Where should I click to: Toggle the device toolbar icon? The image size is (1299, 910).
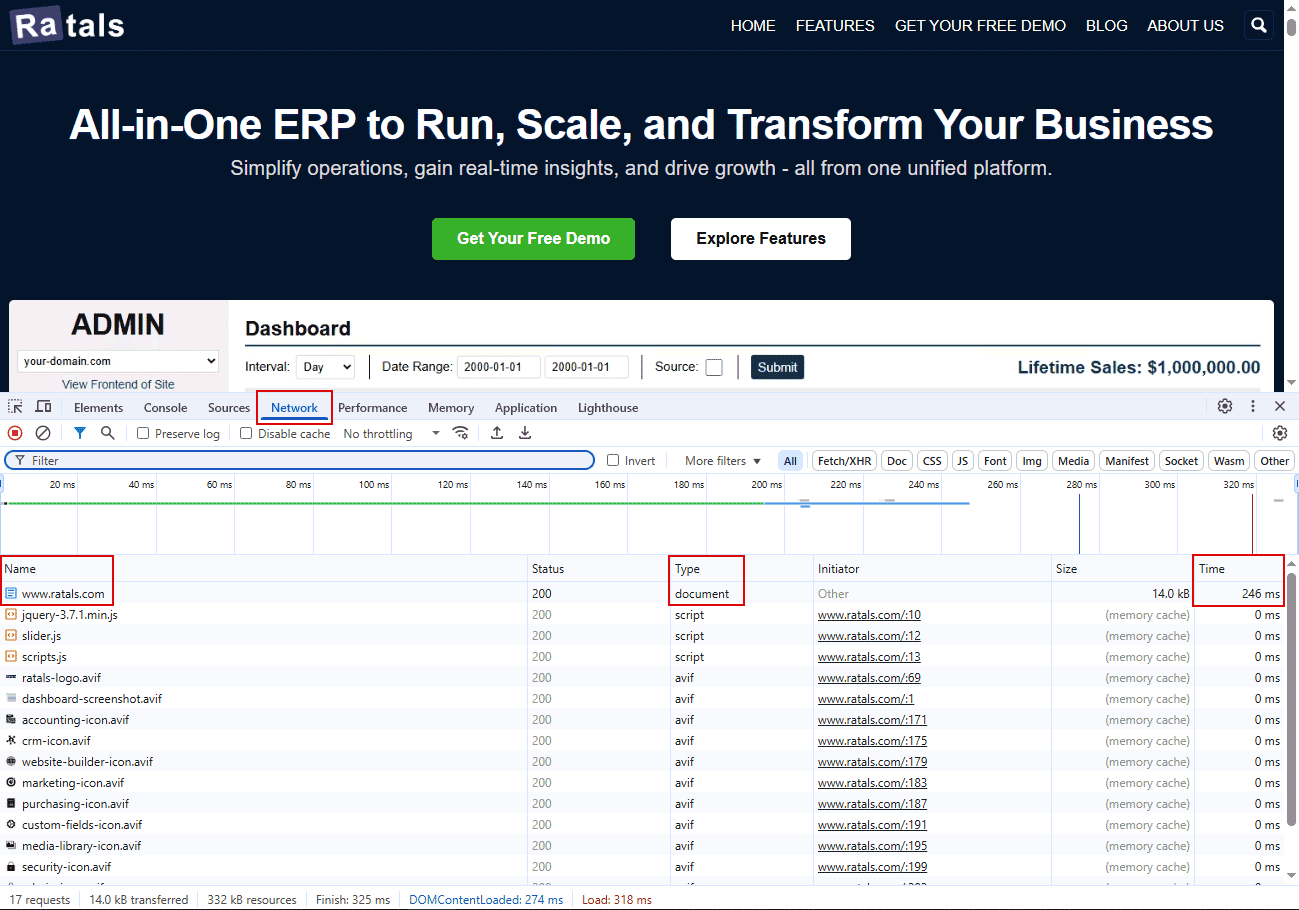point(43,407)
